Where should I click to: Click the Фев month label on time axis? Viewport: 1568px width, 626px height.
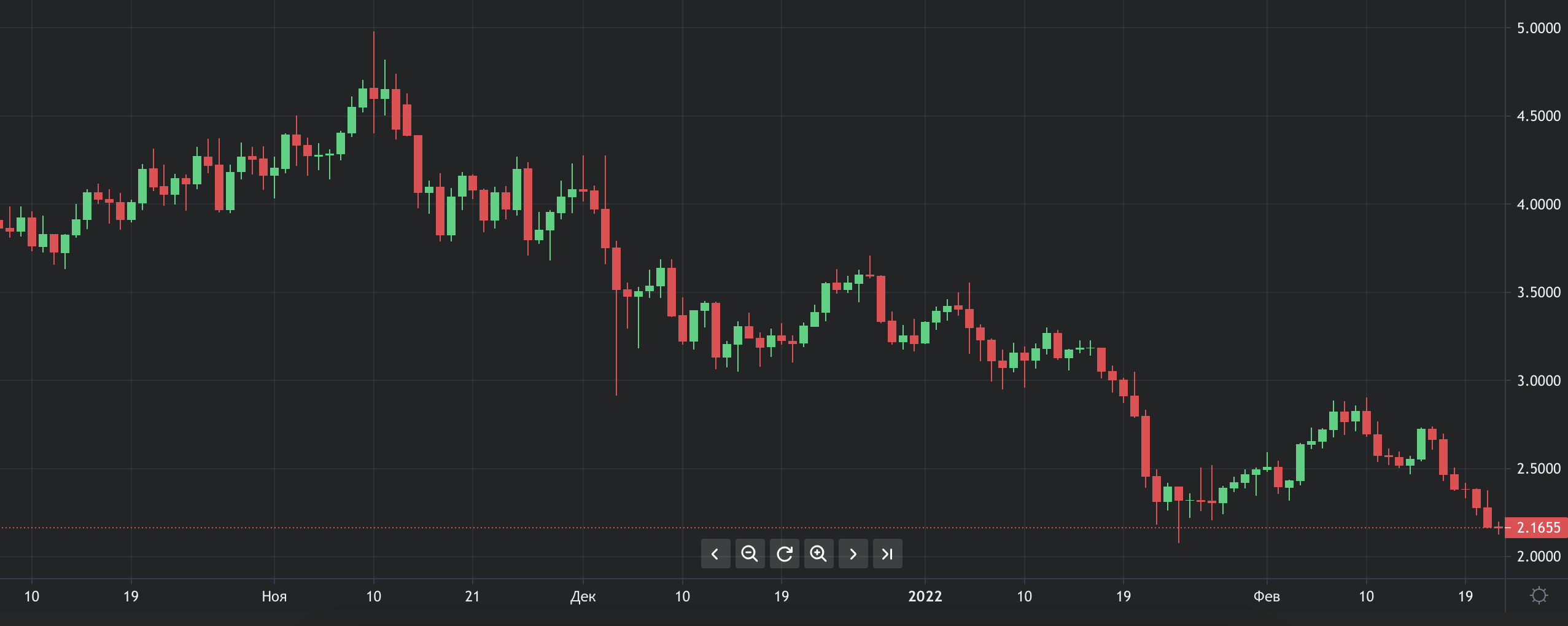1267,597
